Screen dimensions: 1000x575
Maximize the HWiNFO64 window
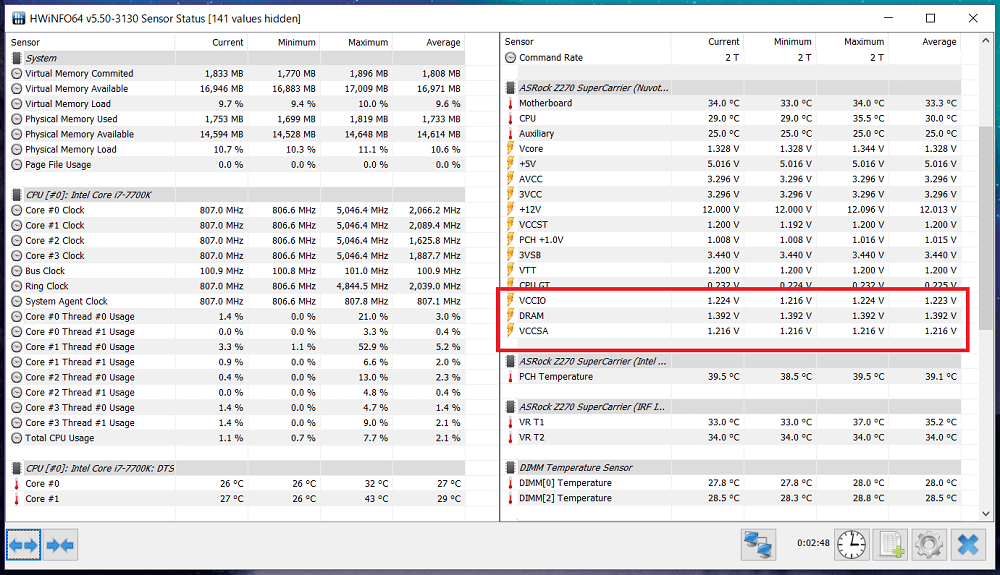tap(930, 18)
